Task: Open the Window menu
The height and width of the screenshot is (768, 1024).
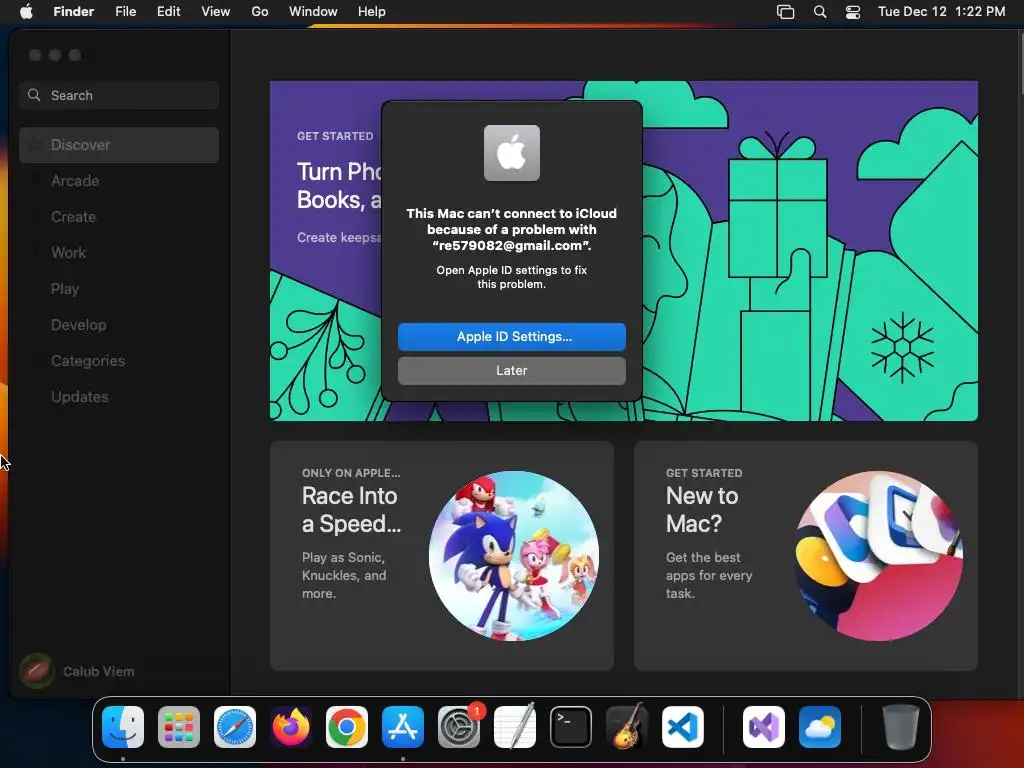Action: tap(313, 12)
